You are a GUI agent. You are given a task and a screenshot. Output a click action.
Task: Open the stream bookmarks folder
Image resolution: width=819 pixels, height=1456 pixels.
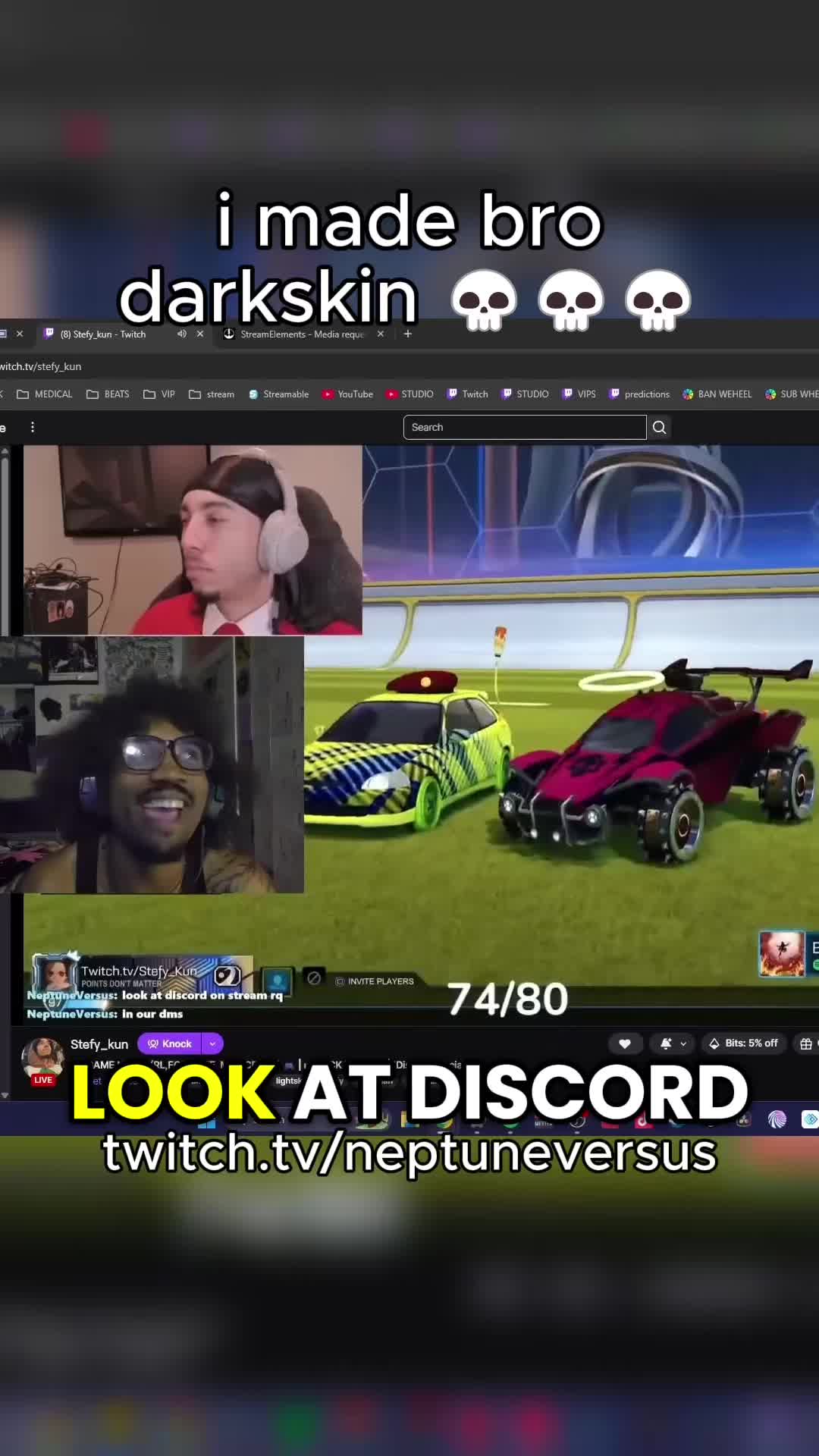212,394
